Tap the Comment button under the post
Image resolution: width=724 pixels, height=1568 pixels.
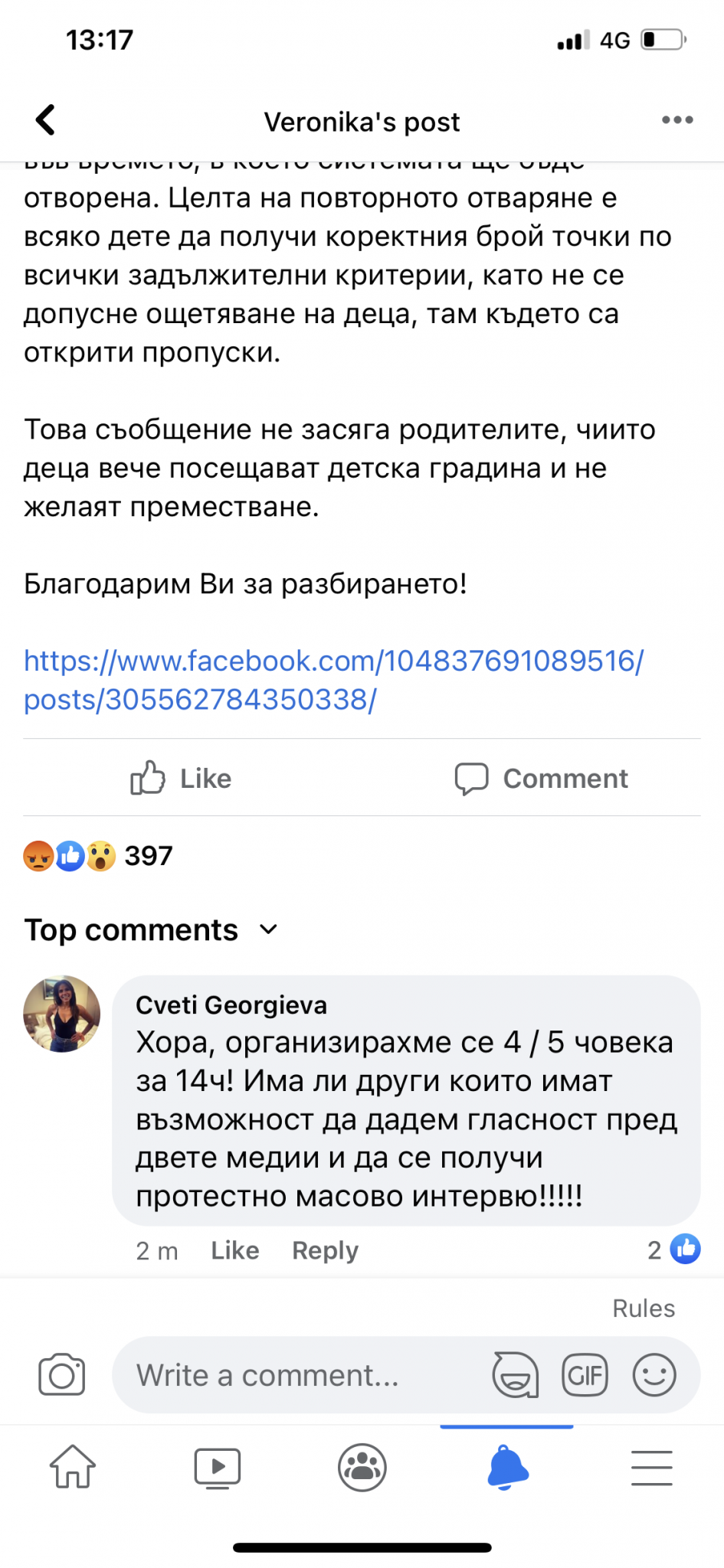coord(541,778)
